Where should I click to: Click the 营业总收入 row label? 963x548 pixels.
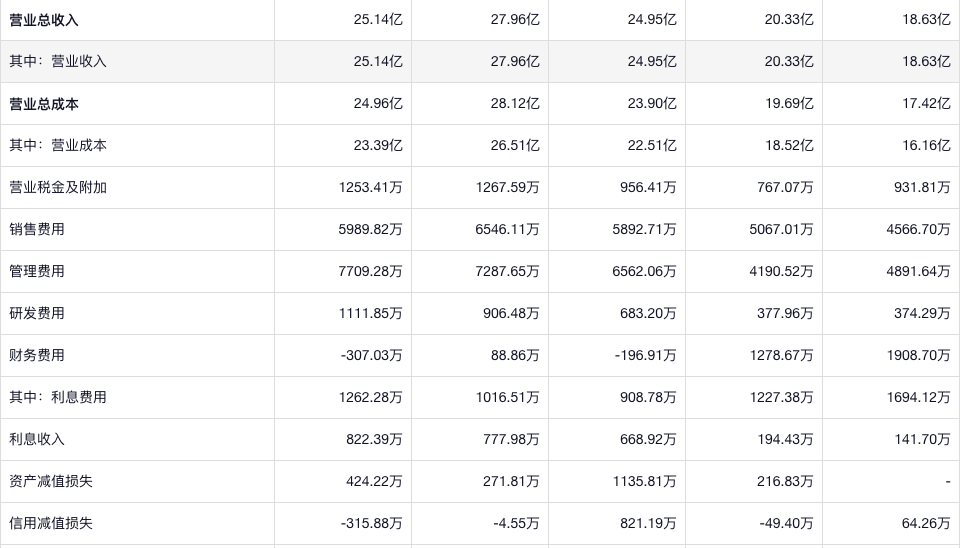44,20
